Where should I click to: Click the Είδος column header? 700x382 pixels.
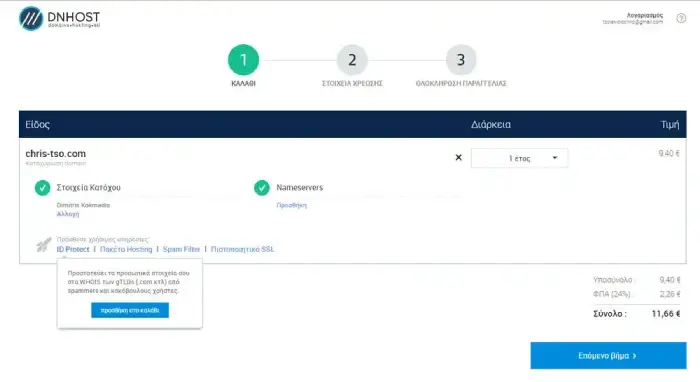(x=38, y=125)
